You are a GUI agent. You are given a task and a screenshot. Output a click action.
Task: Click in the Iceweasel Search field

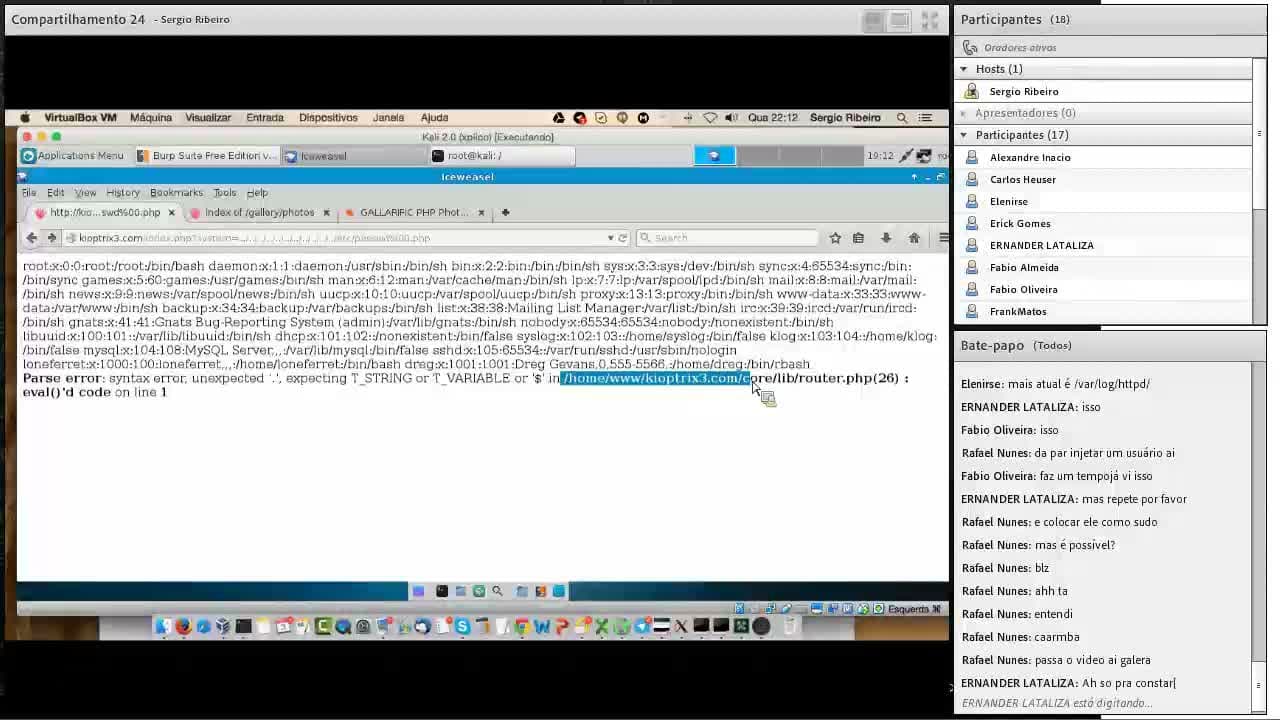(x=727, y=238)
